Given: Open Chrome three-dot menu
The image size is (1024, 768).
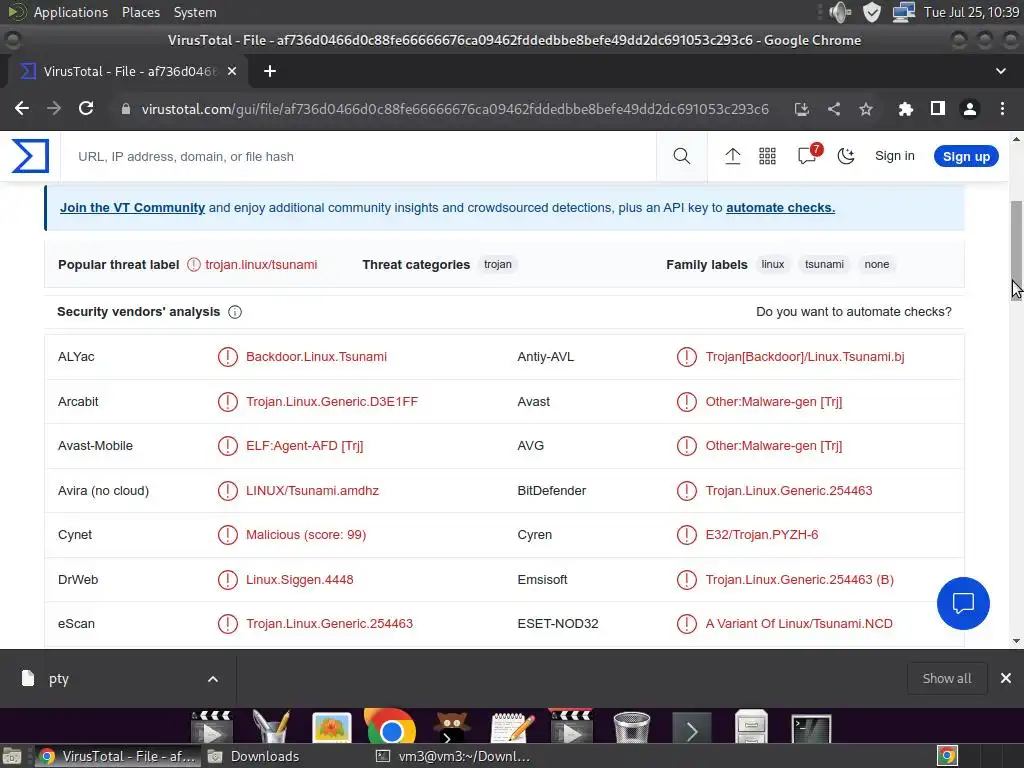Looking at the screenshot, I should pos(1002,109).
